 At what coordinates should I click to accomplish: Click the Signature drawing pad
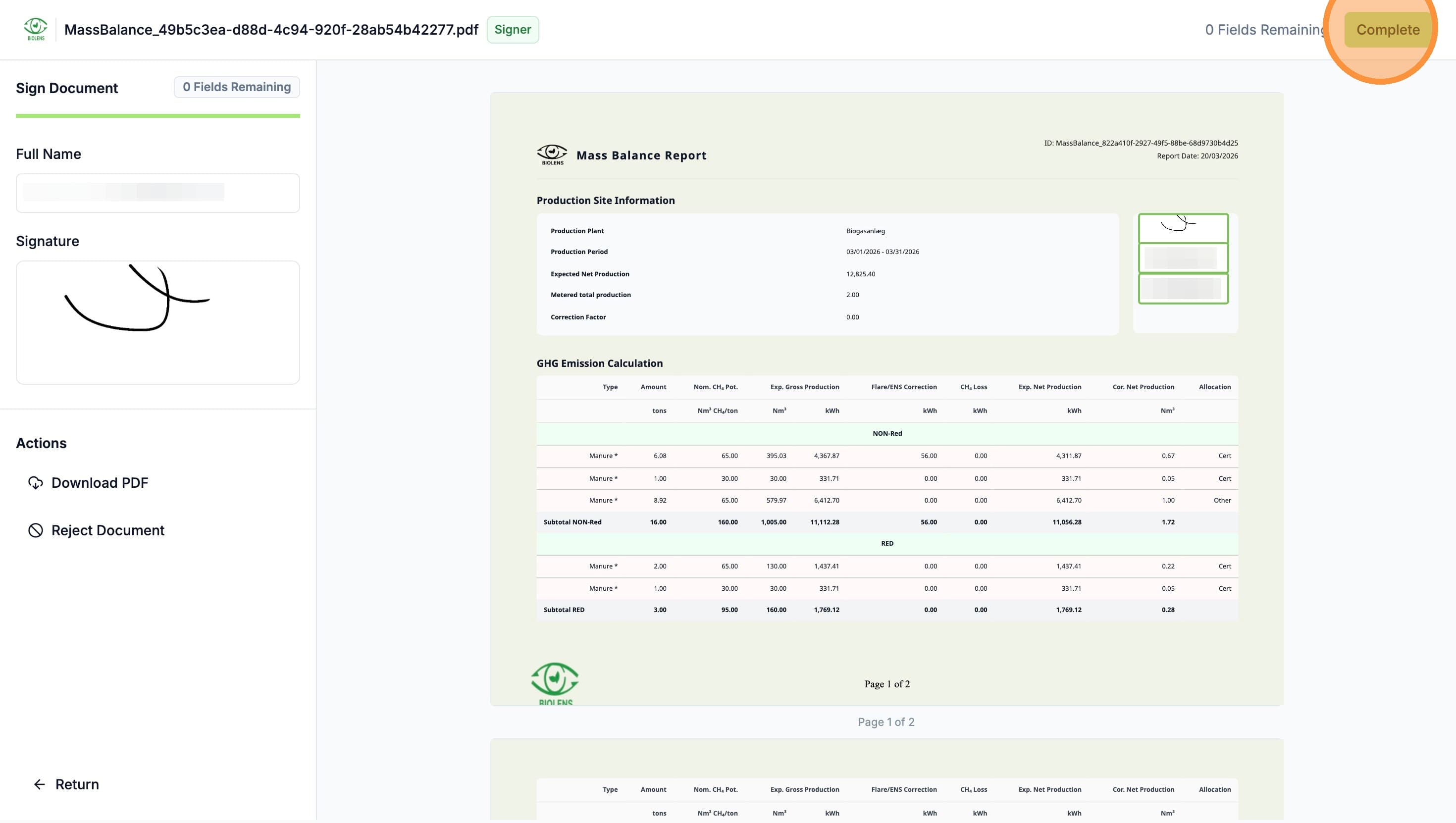click(x=157, y=322)
